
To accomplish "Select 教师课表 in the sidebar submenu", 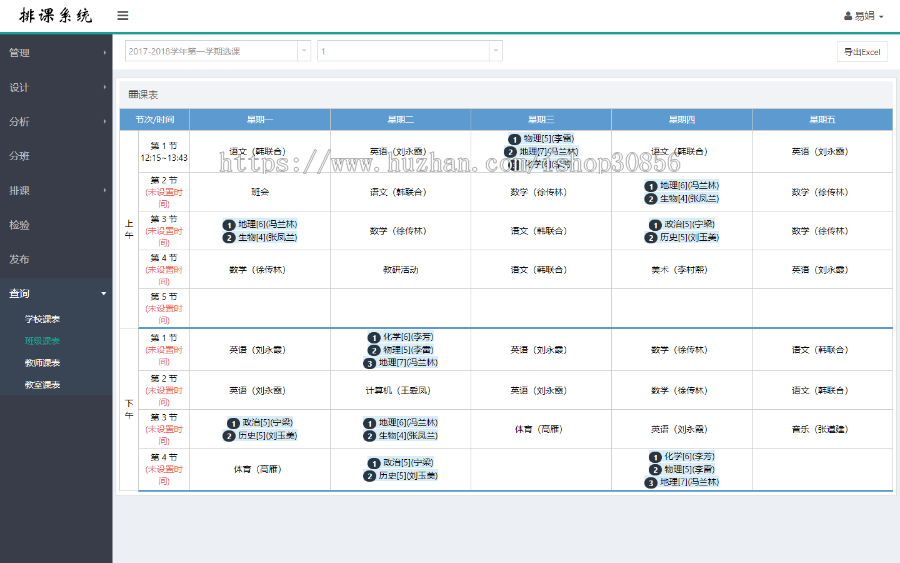I will pos(42,363).
